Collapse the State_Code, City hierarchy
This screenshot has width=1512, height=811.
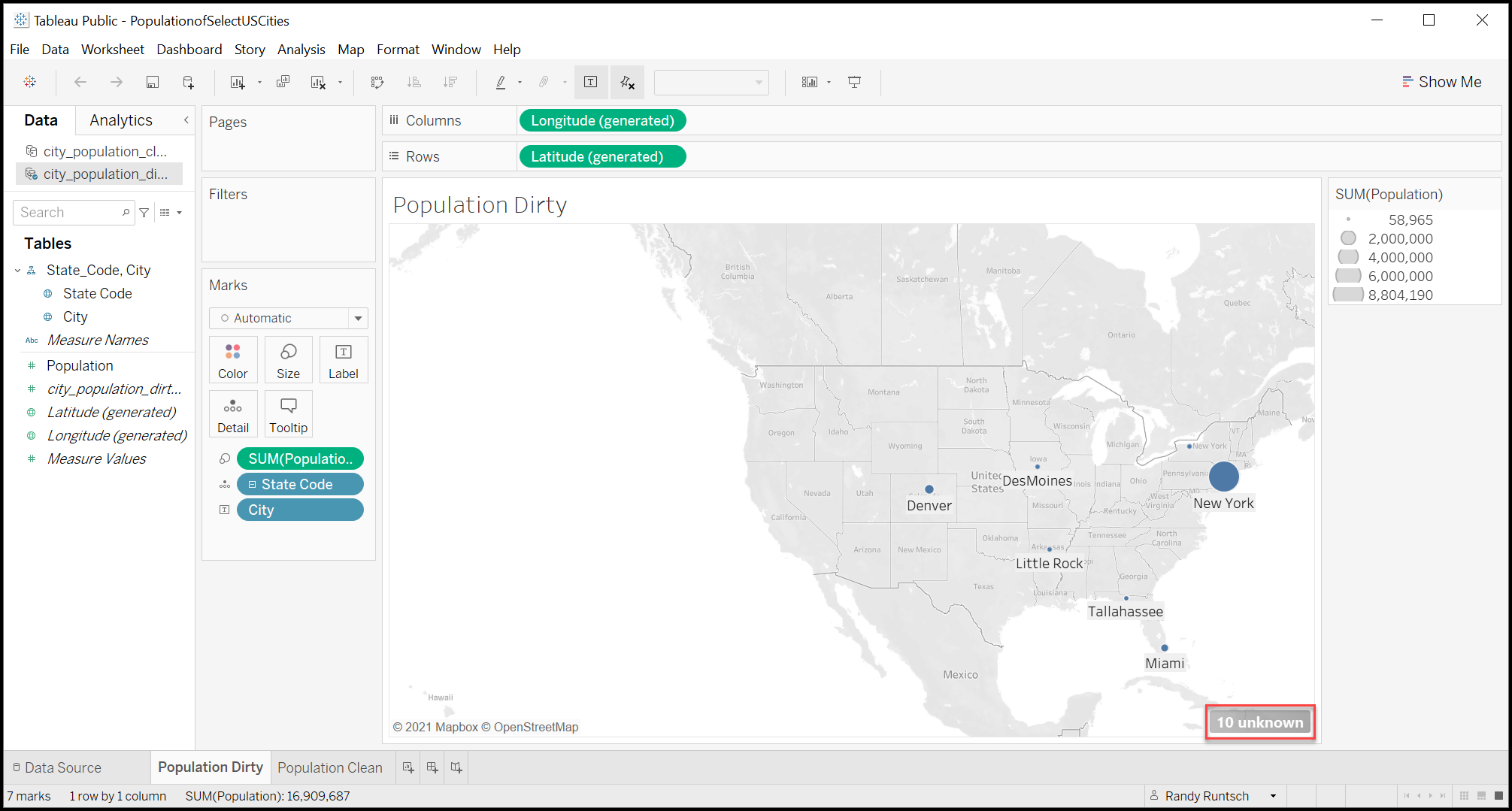18,271
